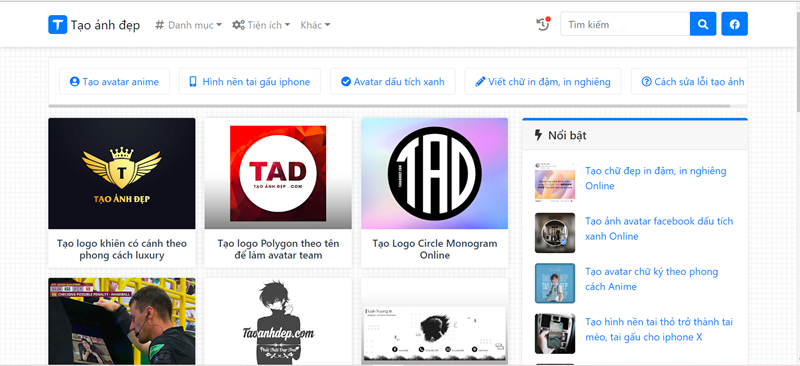Open the Facebook icon button
Viewport: 800px width, 366px height.
pyautogui.click(x=735, y=24)
